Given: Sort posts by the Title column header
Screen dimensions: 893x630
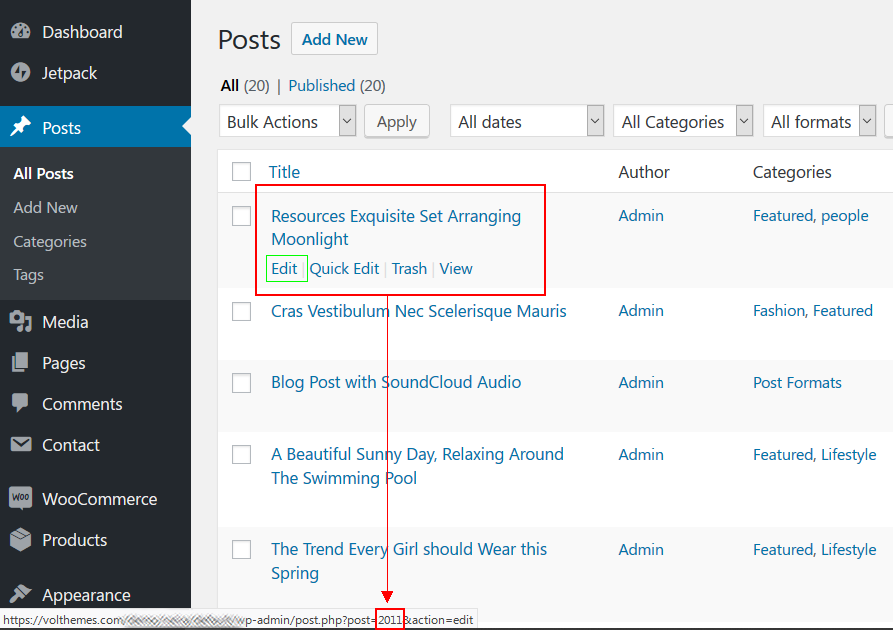Looking at the screenshot, I should (284, 172).
